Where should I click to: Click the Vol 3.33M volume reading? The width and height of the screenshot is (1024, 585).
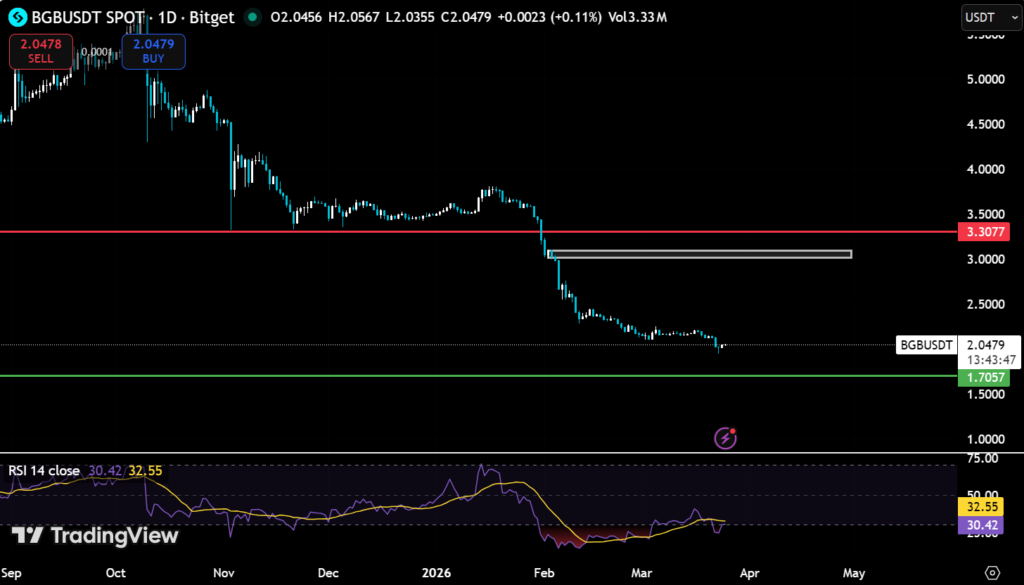tap(638, 17)
